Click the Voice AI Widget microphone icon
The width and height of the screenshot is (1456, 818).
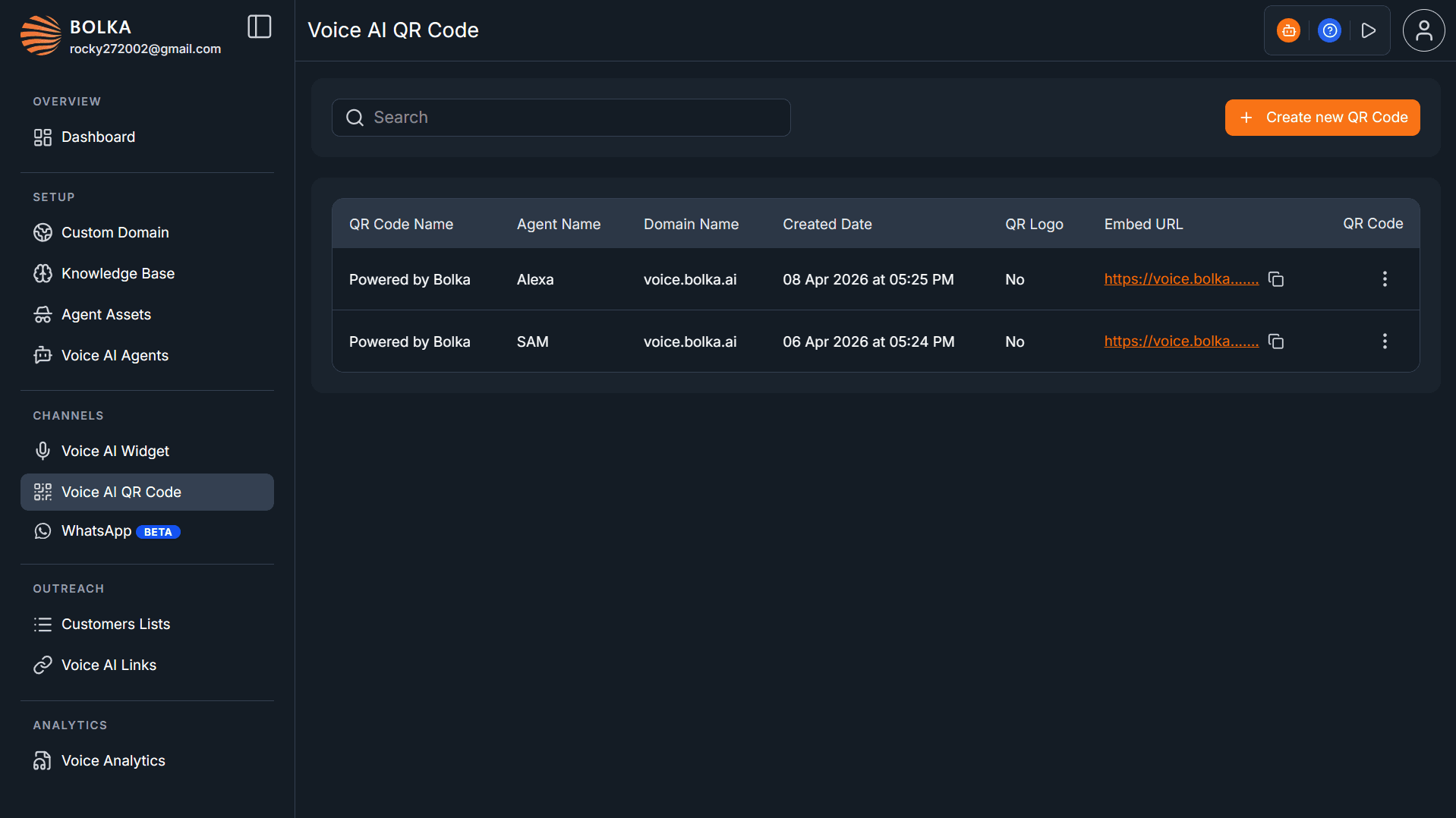[43, 451]
